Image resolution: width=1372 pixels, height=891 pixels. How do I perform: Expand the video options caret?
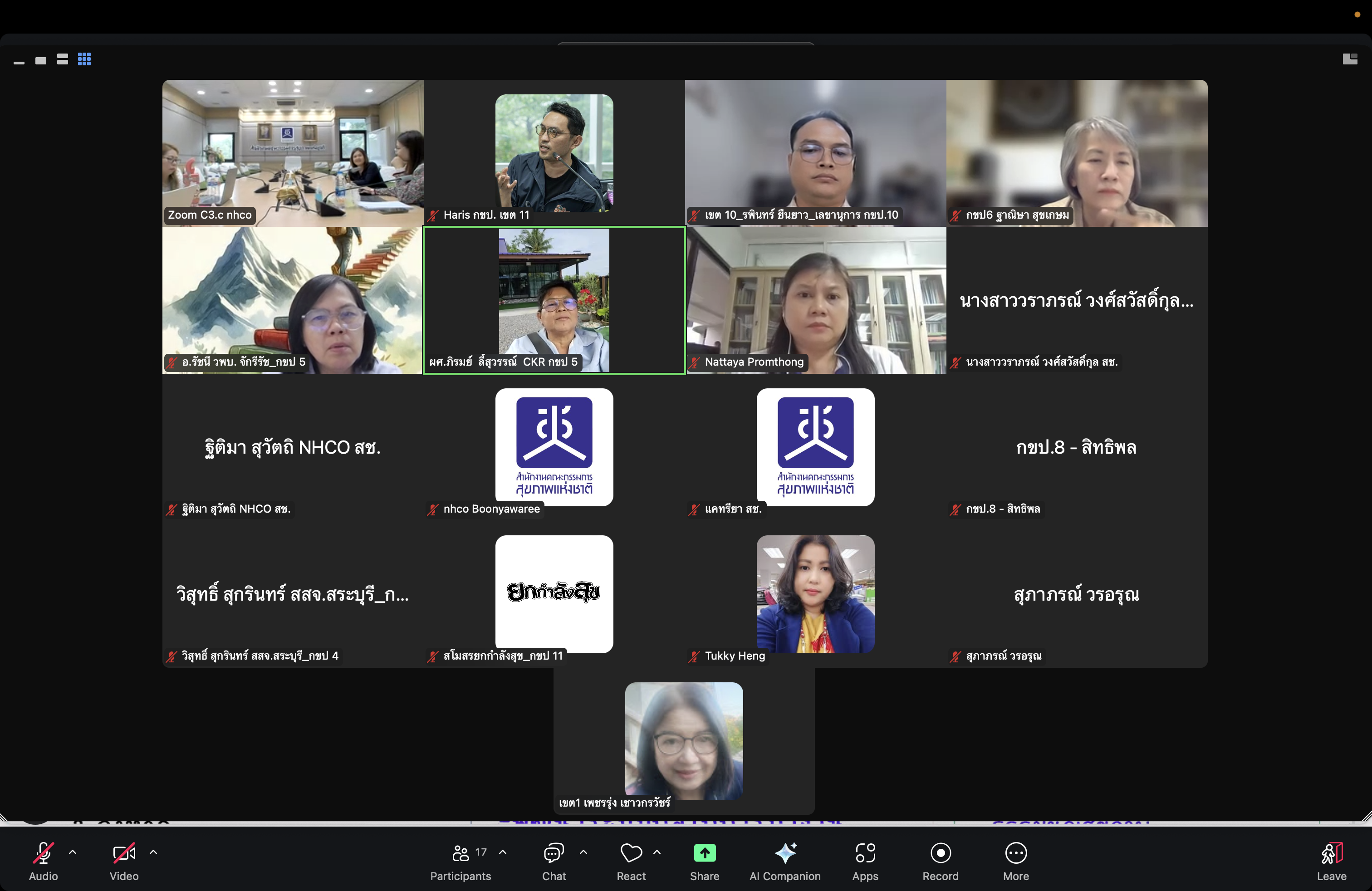pos(153,852)
